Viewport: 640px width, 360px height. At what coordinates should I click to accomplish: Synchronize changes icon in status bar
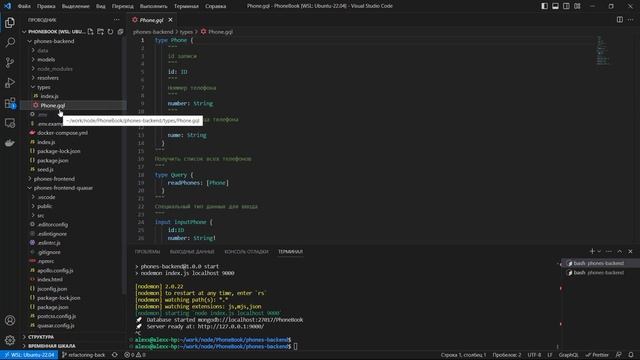(115, 355)
